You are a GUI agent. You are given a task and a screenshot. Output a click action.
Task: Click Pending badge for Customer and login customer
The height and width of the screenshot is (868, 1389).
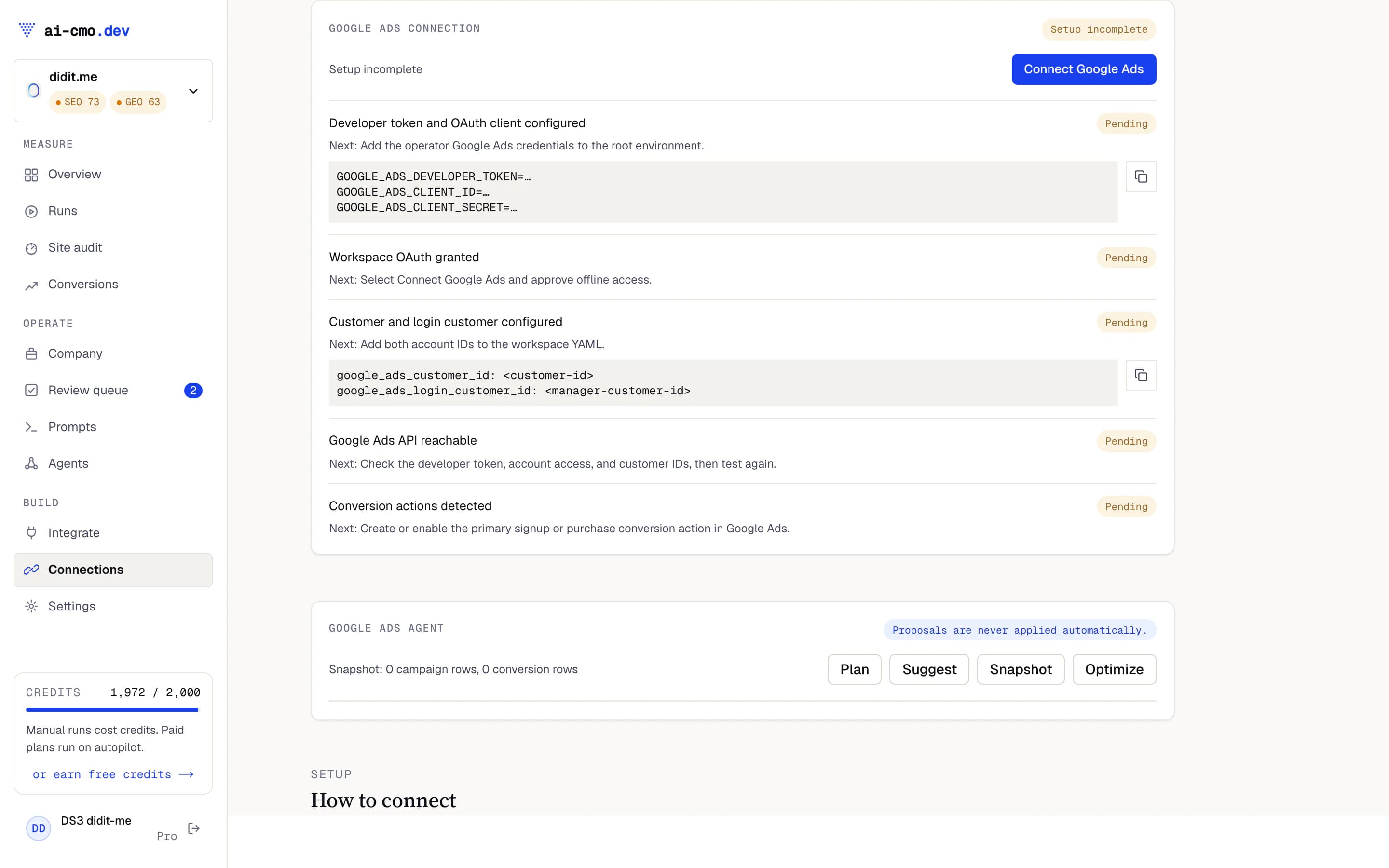[1126, 323]
